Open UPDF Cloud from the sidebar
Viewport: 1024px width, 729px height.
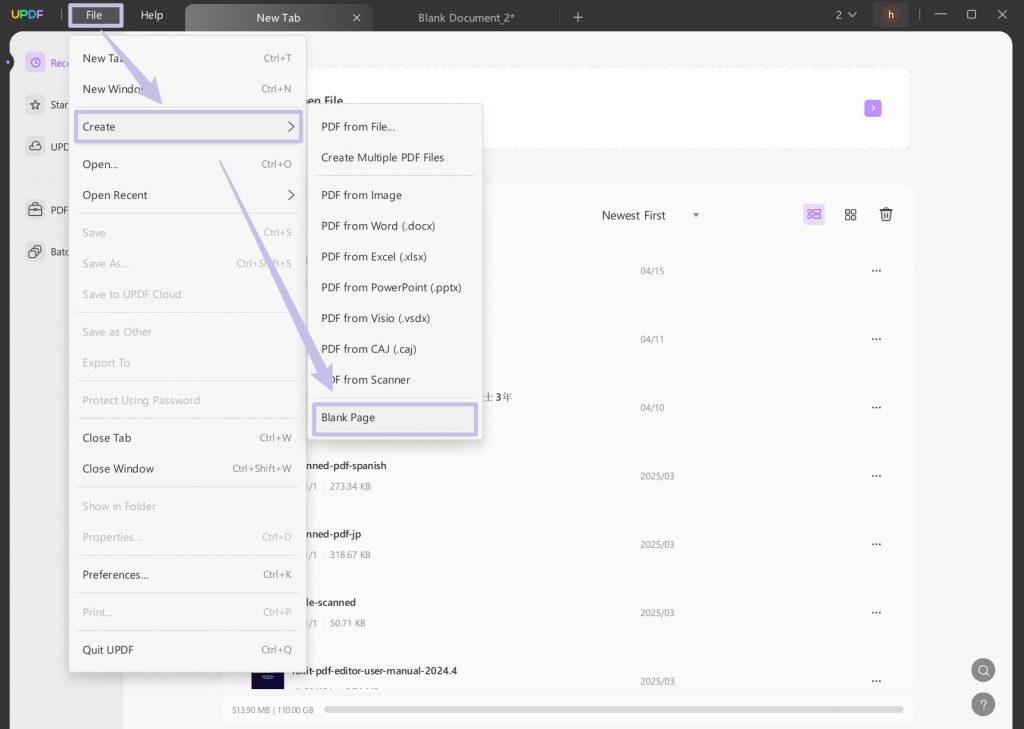coord(33,146)
